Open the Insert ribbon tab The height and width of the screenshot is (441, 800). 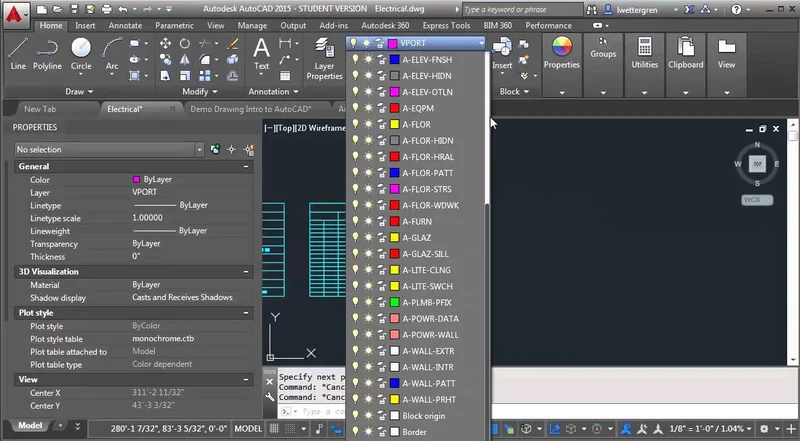click(x=85, y=26)
